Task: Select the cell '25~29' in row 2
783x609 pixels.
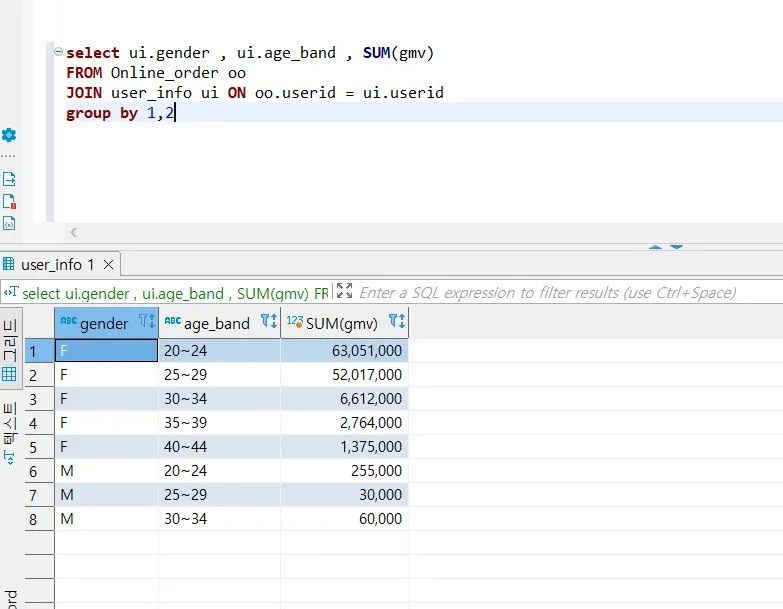Action: 219,374
